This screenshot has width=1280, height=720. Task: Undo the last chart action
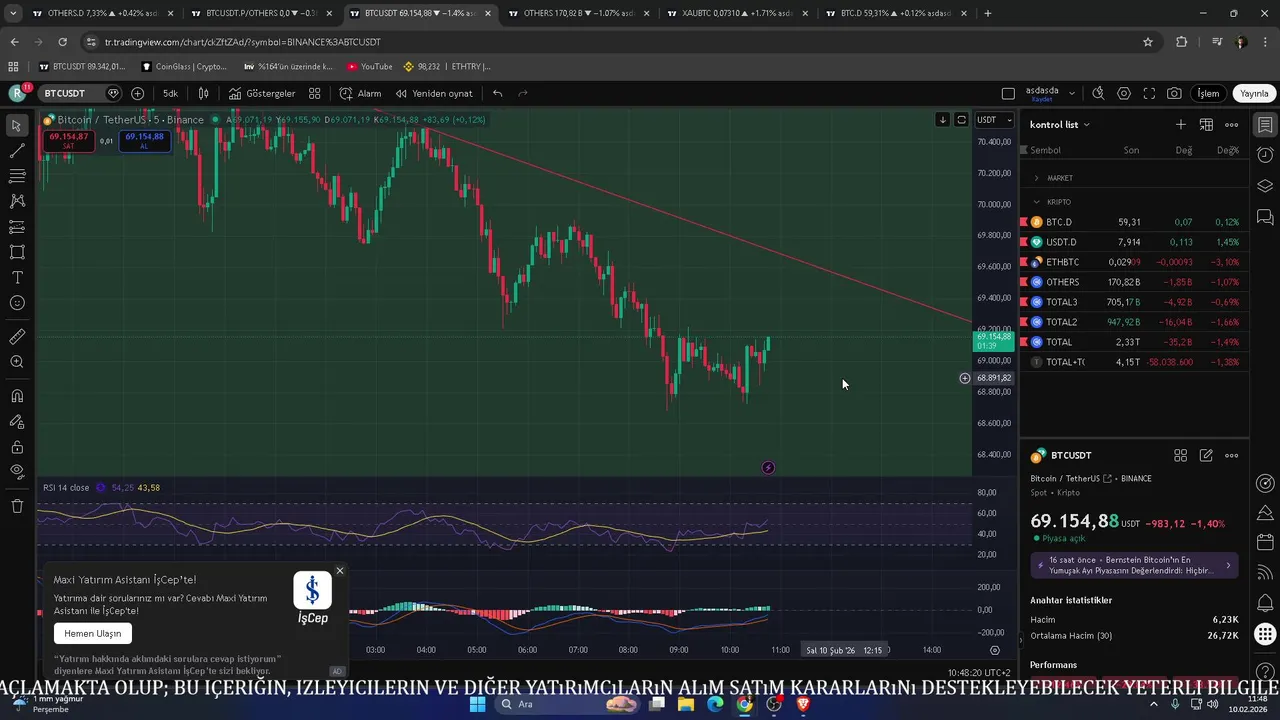pos(497,93)
